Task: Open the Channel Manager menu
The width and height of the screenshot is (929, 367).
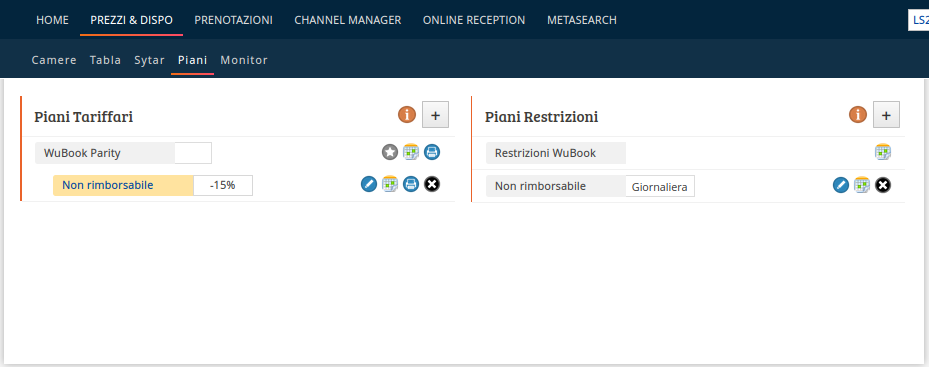Action: click(348, 20)
